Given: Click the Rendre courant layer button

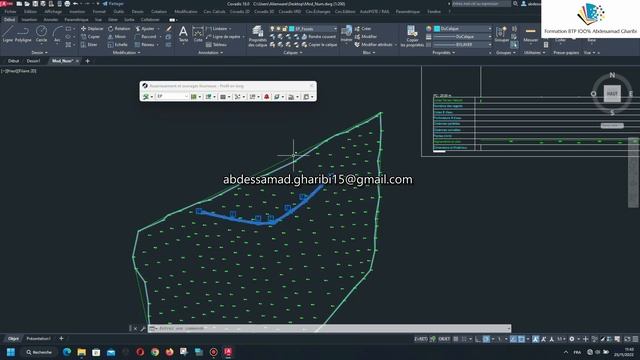Looking at the screenshot, I should point(319,37).
